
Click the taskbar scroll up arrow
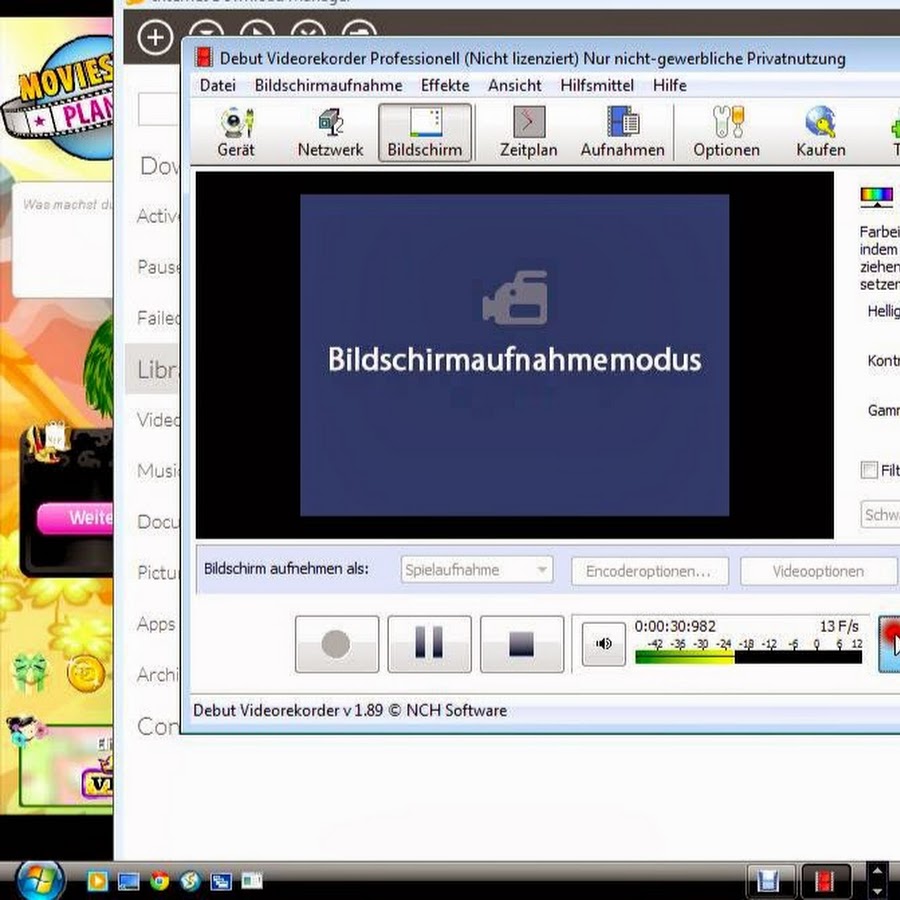click(x=877, y=871)
